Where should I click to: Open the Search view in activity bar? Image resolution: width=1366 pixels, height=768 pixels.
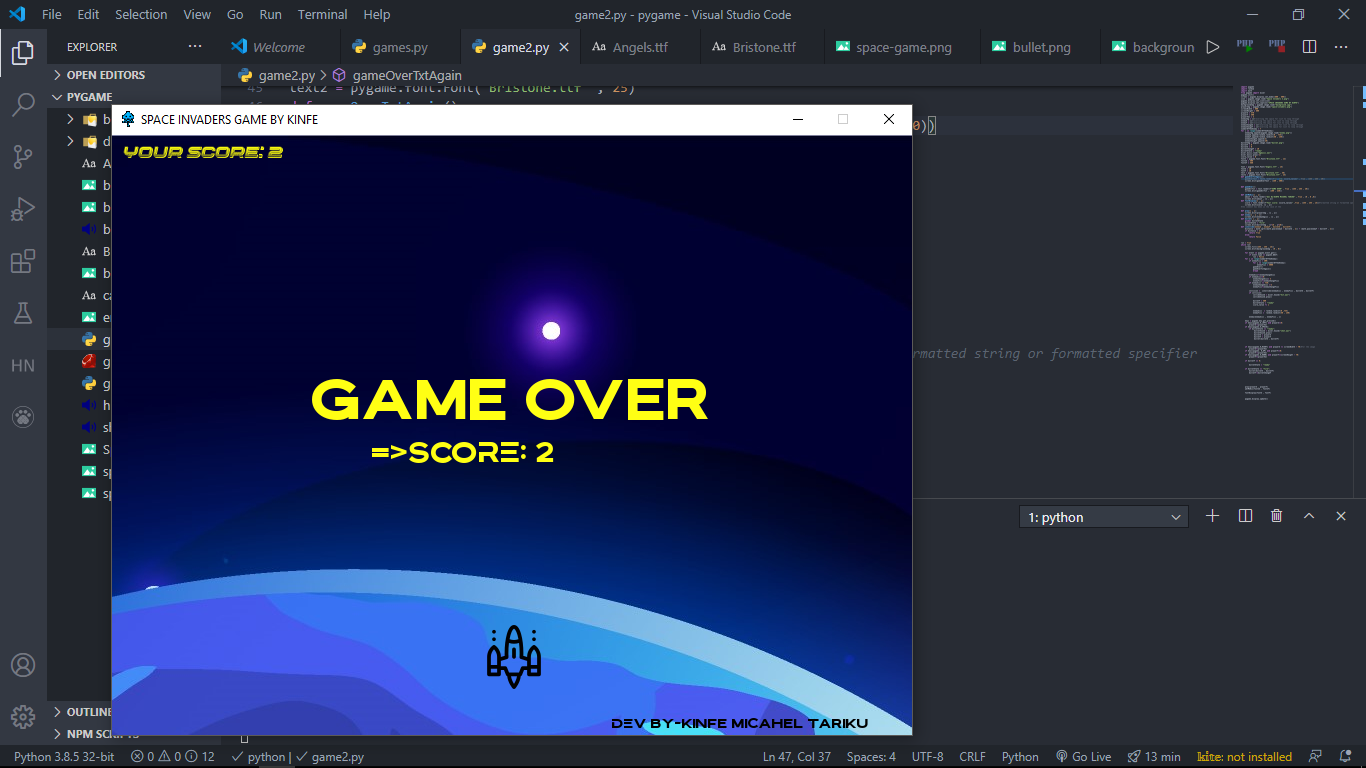click(23, 105)
